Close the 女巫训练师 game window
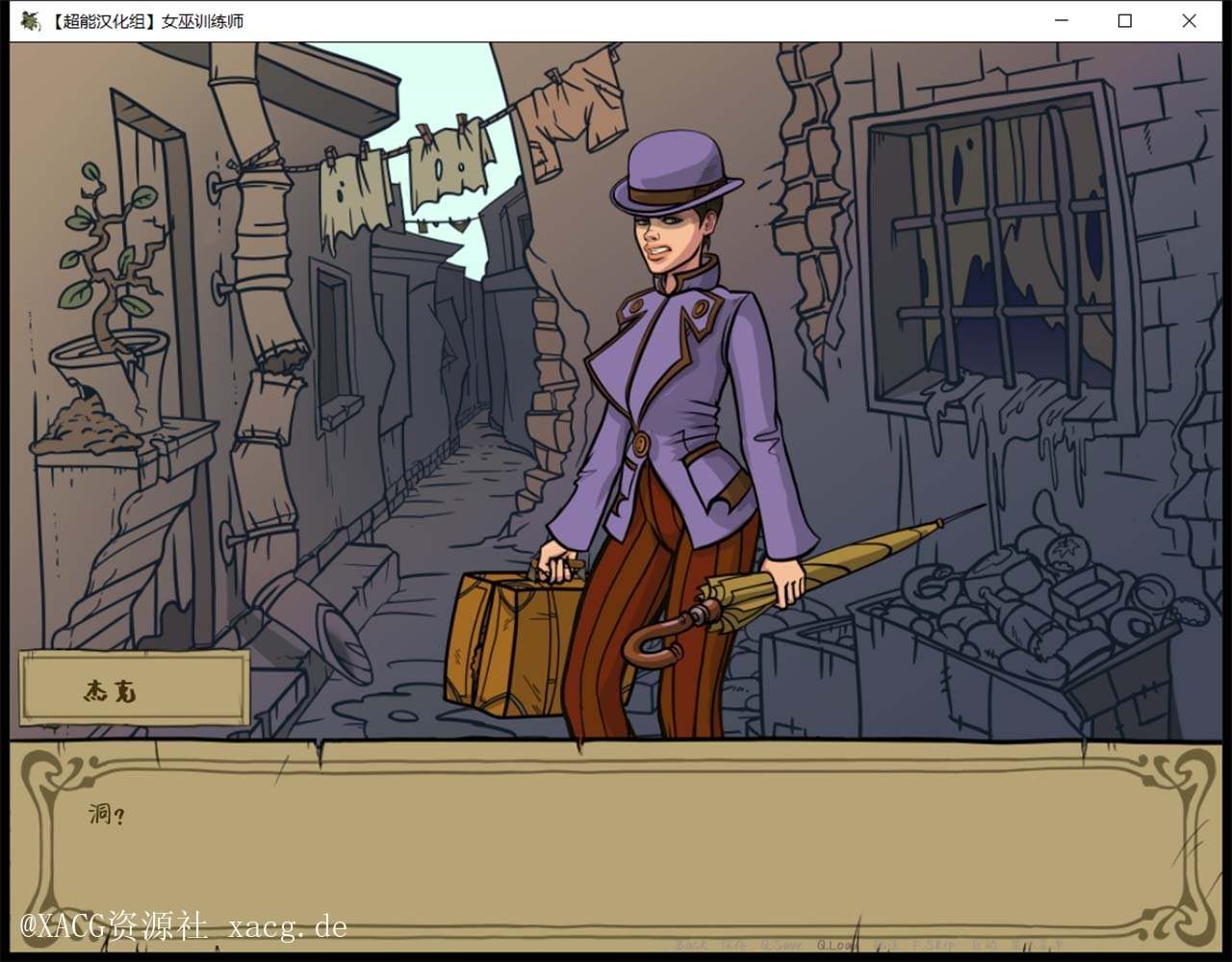Image resolution: width=1232 pixels, height=962 pixels. click(1189, 20)
